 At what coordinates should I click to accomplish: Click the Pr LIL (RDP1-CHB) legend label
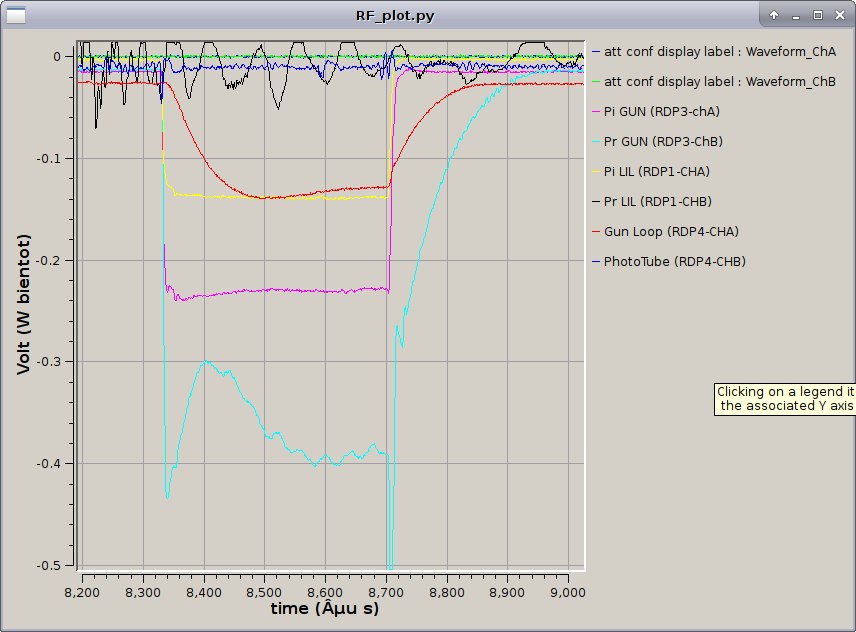click(x=657, y=201)
